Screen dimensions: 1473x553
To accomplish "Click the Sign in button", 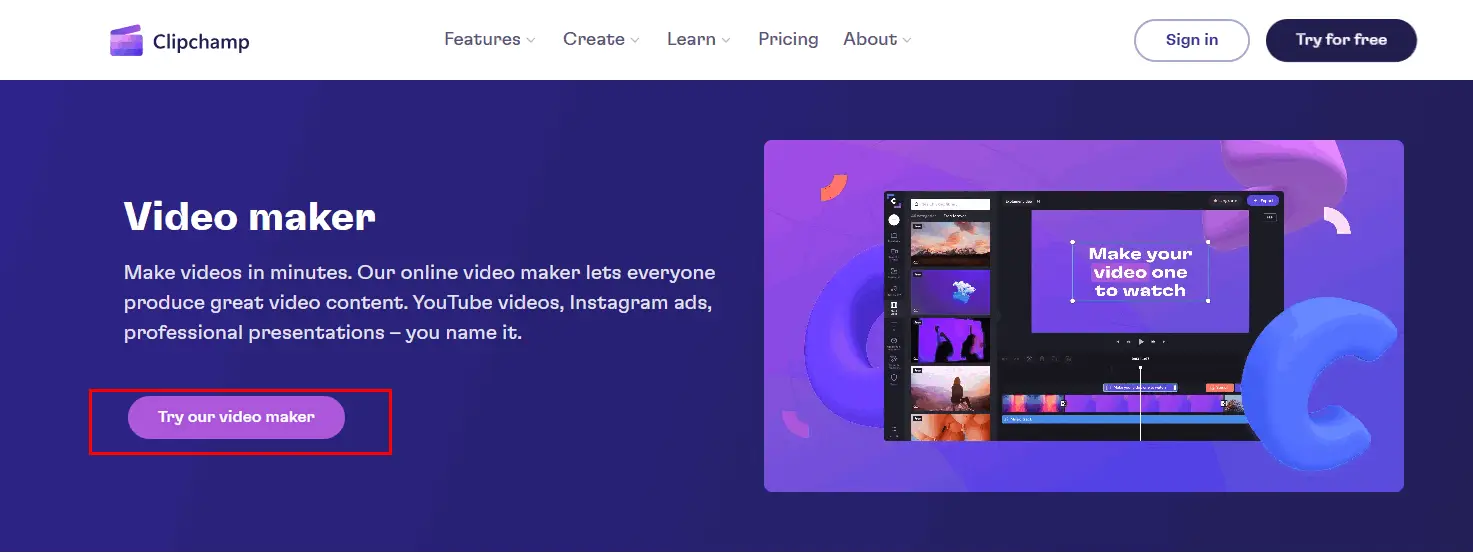I will pyautogui.click(x=1191, y=40).
